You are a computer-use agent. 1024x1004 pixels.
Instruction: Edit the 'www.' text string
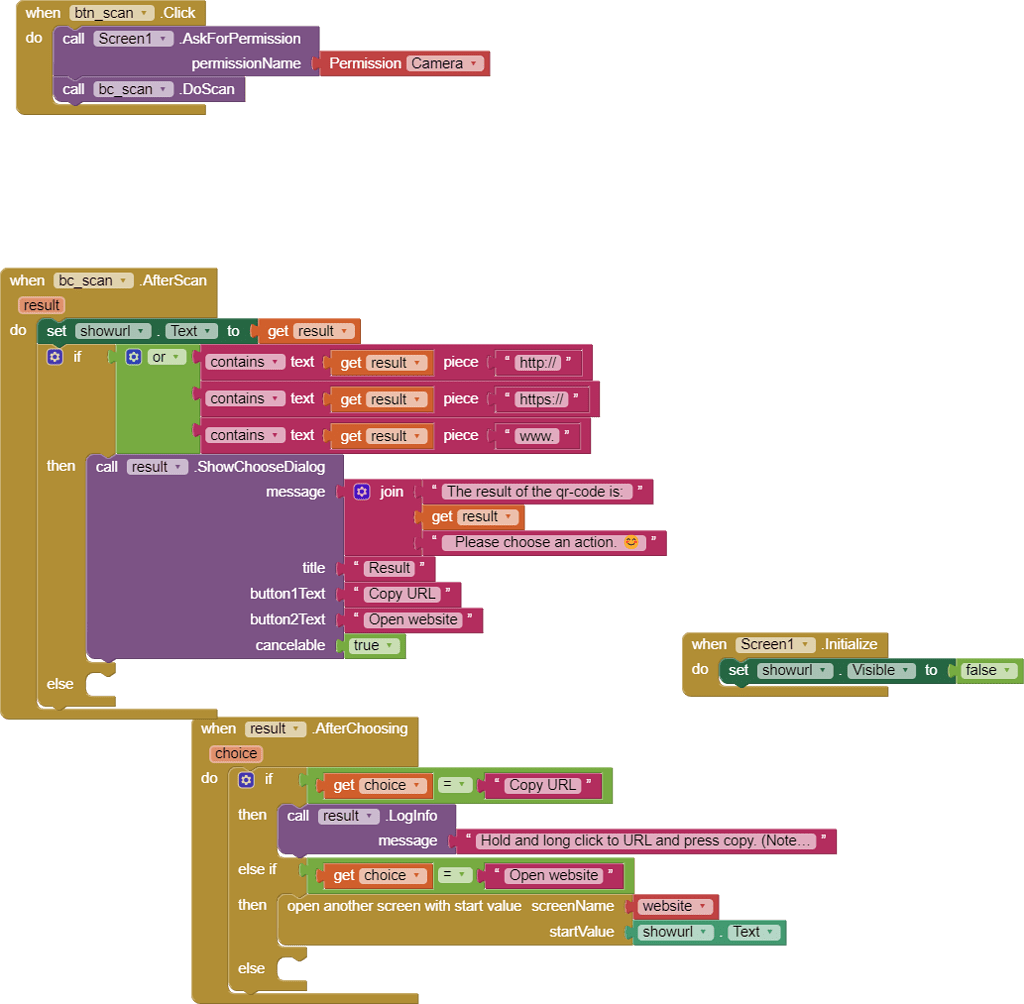tap(538, 436)
